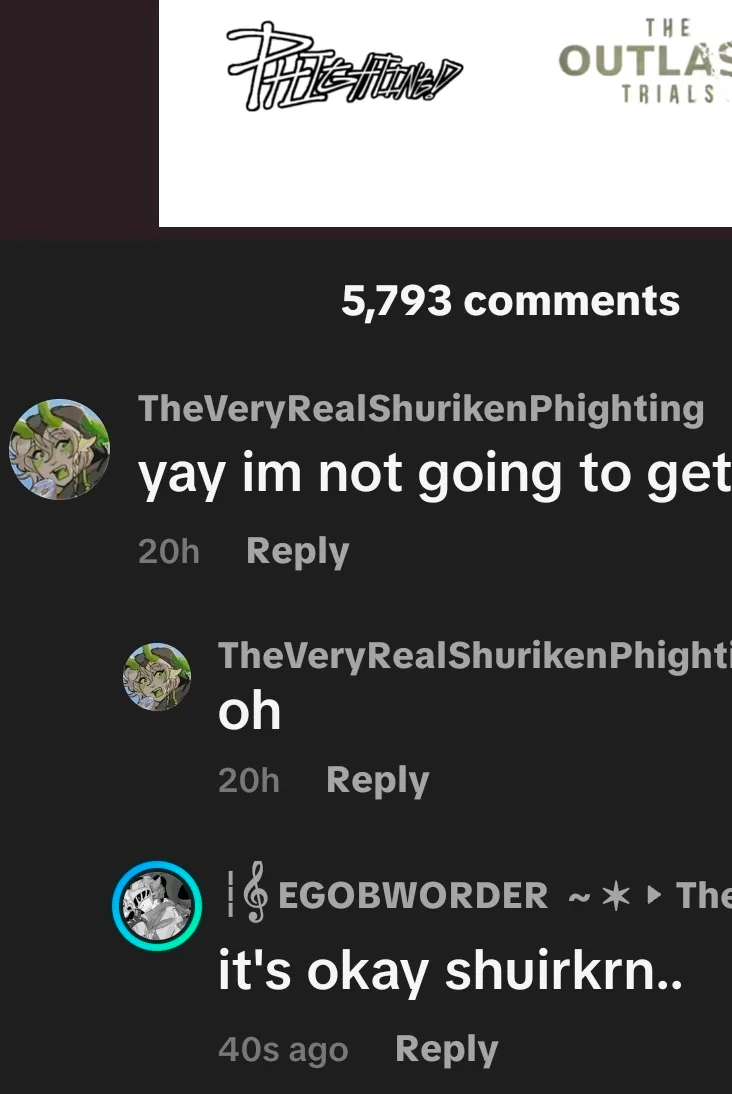732x1094 pixels.
Task: Select the "oh" reply text
Action: point(250,712)
